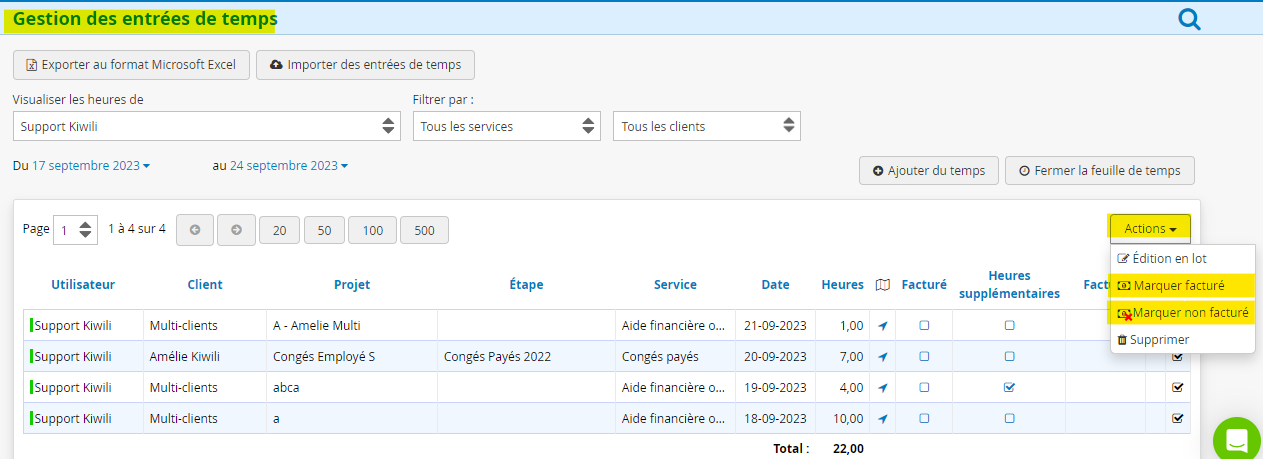
Task: Click Ajouter du temps button
Action: point(928,171)
